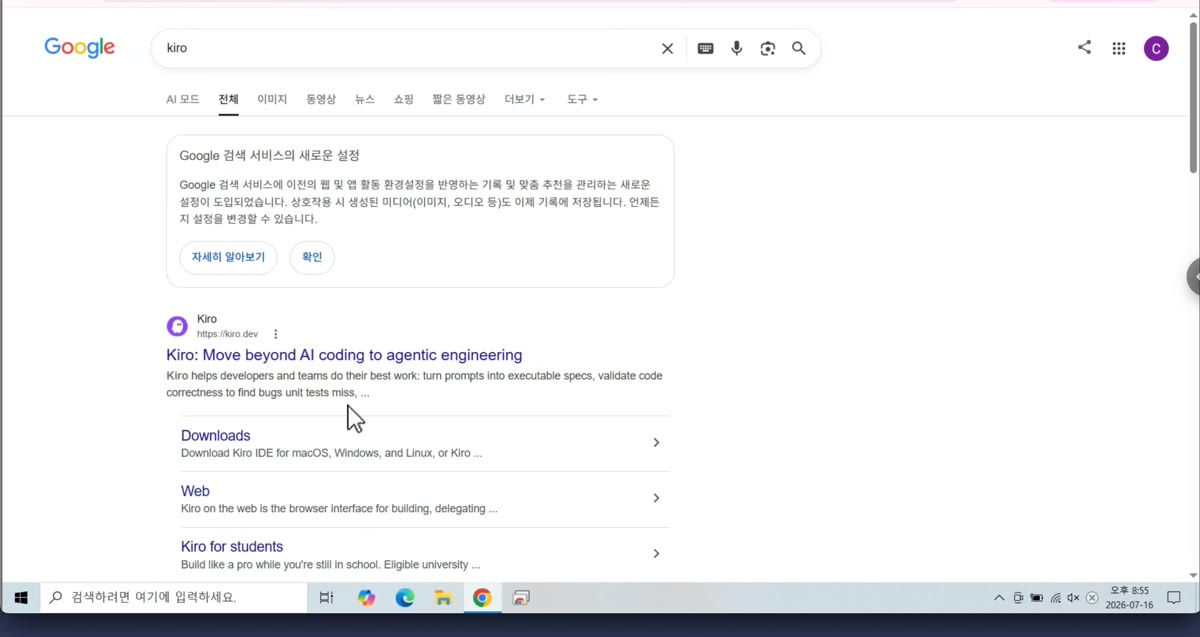The height and width of the screenshot is (637, 1200).
Task: Open Microsoft Edge from the taskbar
Action: [405, 598]
